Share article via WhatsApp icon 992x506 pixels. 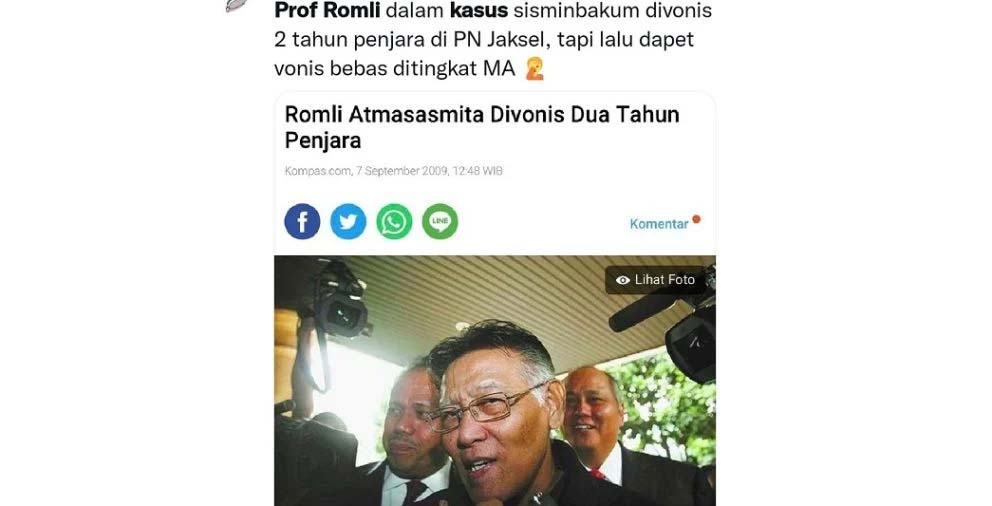pos(394,221)
